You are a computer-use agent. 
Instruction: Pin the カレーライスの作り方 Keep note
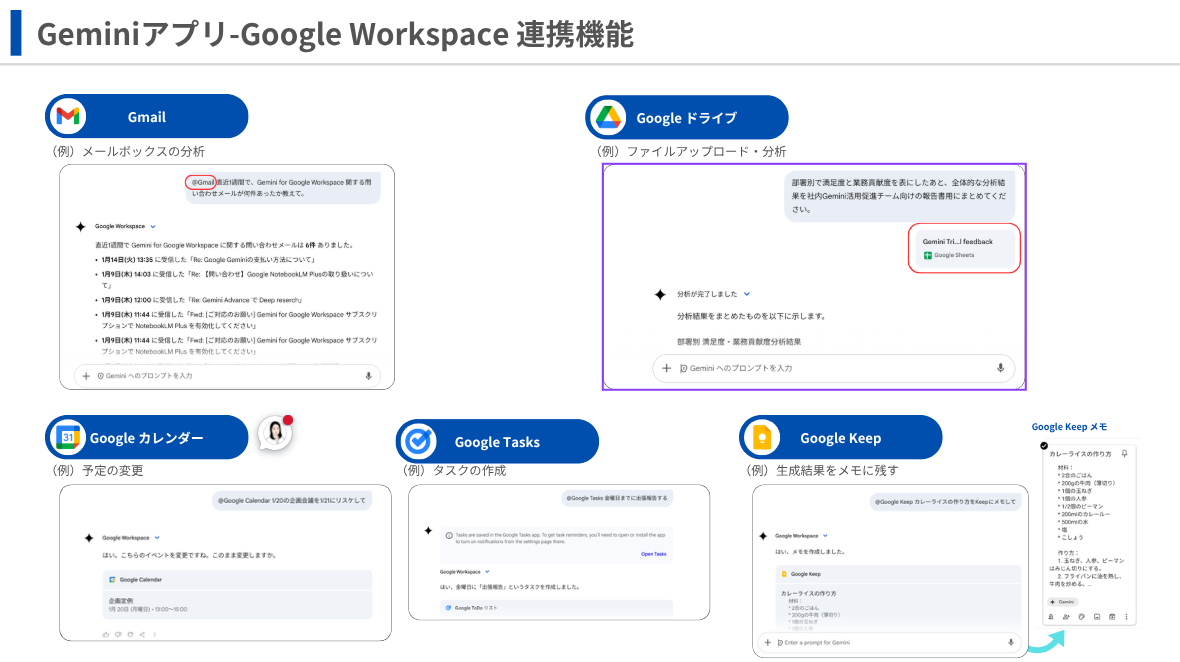pyautogui.click(x=1124, y=454)
